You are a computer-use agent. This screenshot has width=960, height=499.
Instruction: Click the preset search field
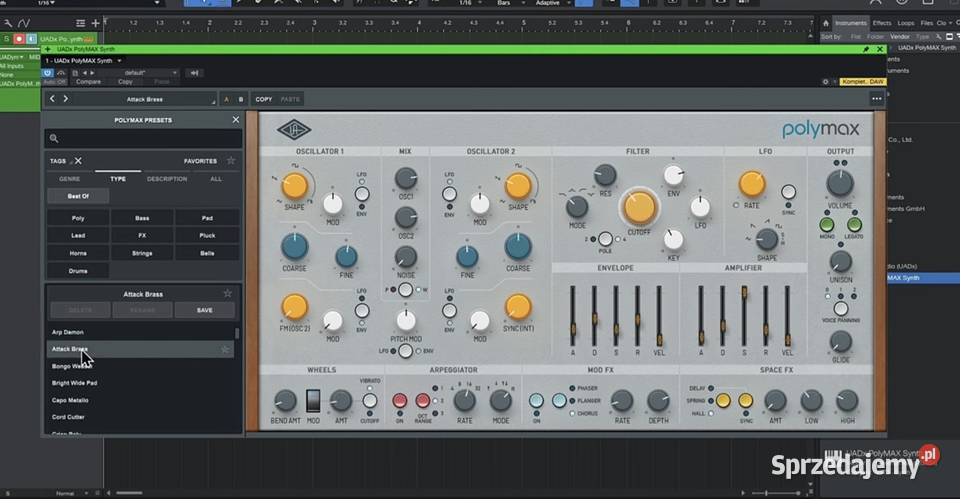[143, 138]
